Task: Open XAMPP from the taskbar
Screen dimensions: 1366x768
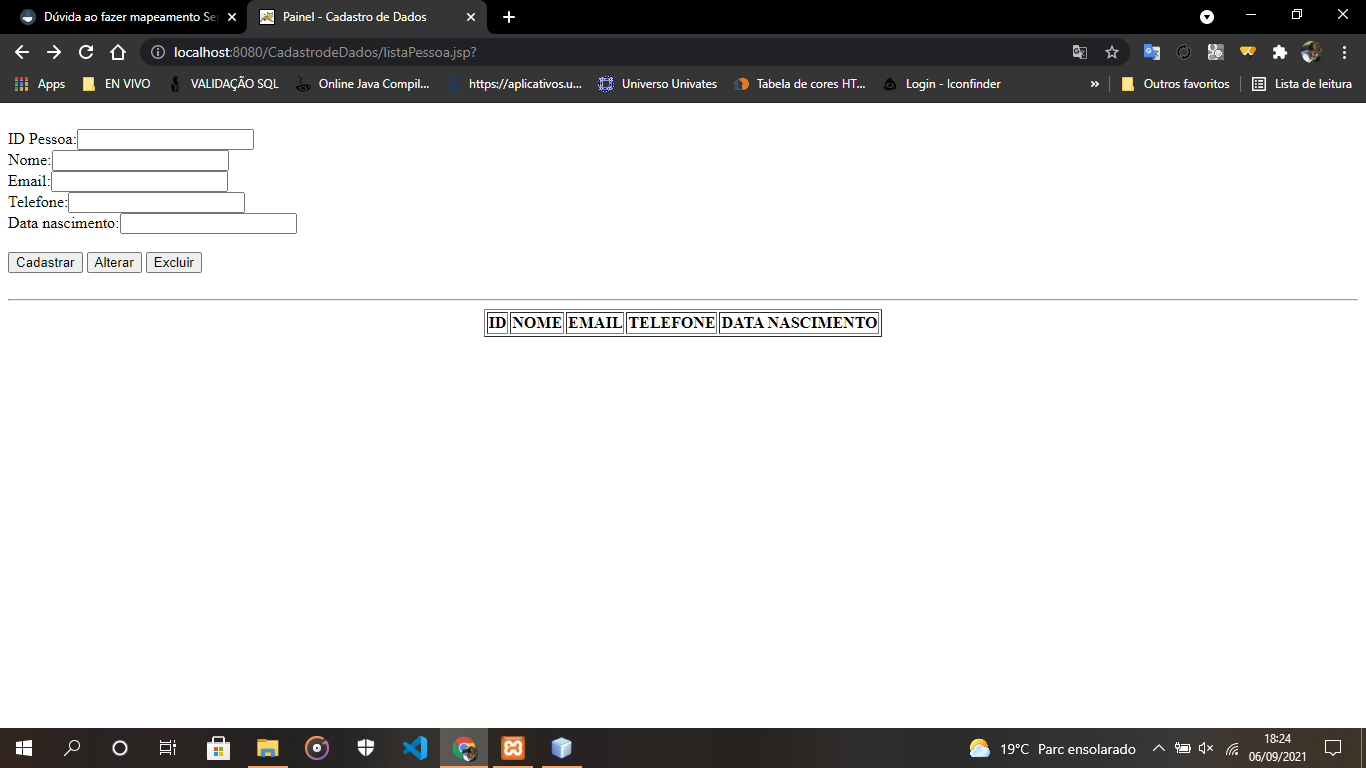Action: click(x=513, y=748)
